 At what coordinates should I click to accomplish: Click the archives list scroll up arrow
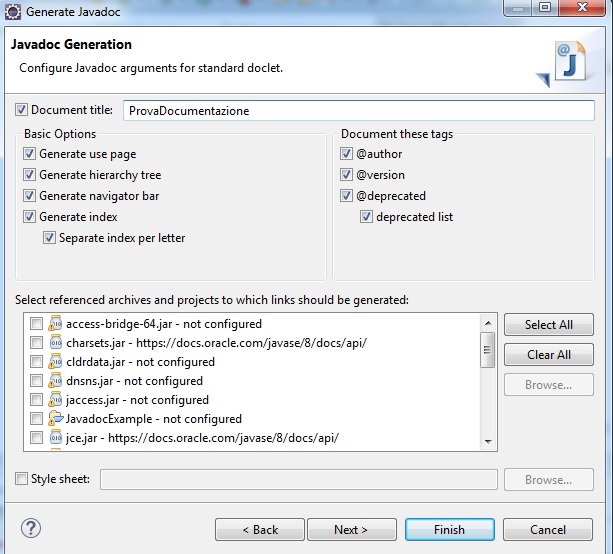coord(488,323)
